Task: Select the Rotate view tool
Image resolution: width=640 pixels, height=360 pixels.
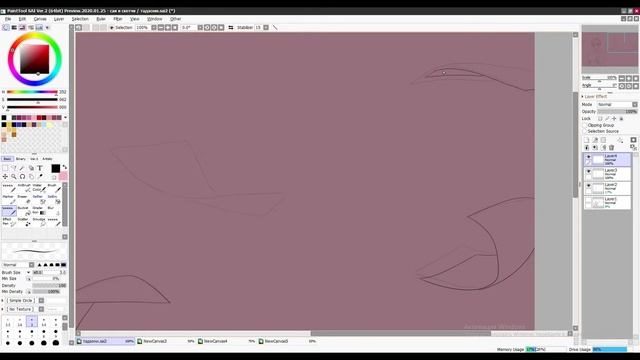Action: click(22, 177)
